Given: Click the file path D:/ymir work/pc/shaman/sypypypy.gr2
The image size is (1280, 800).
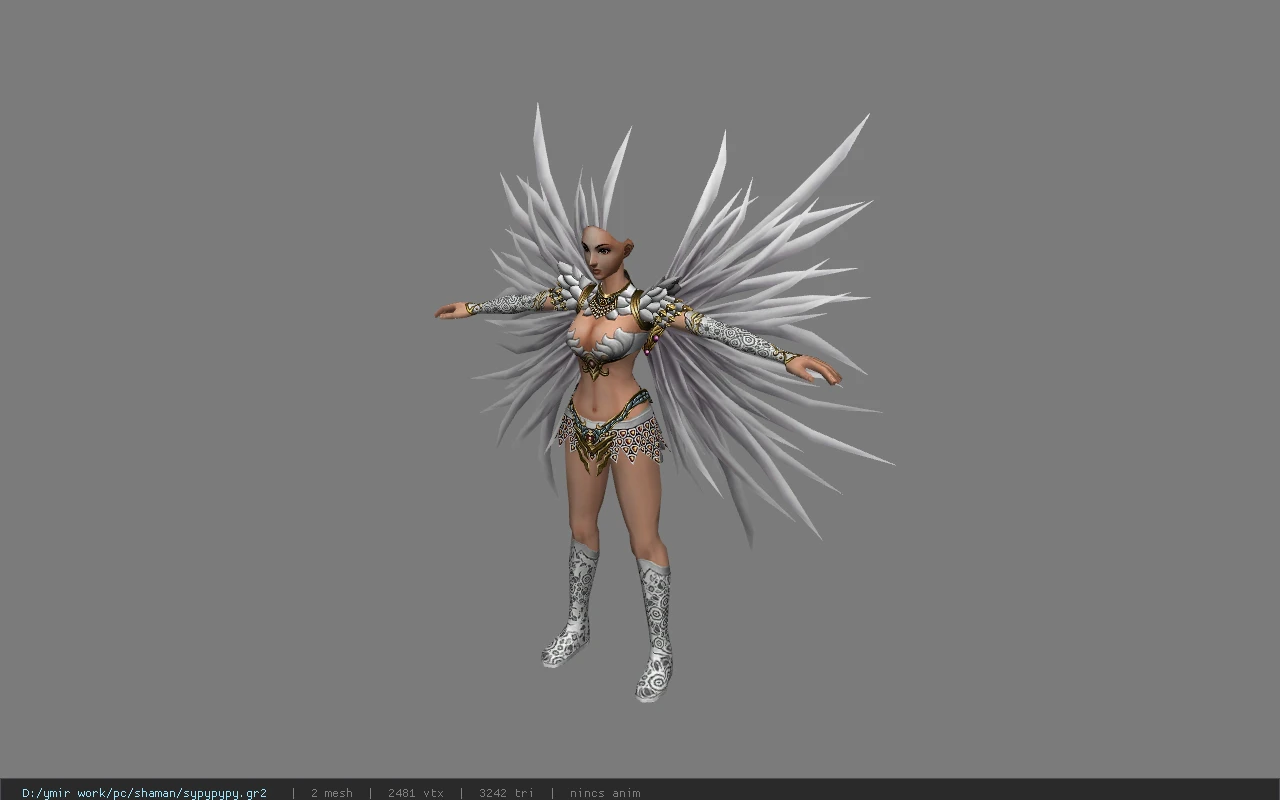Looking at the screenshot, I should [144, 793].
